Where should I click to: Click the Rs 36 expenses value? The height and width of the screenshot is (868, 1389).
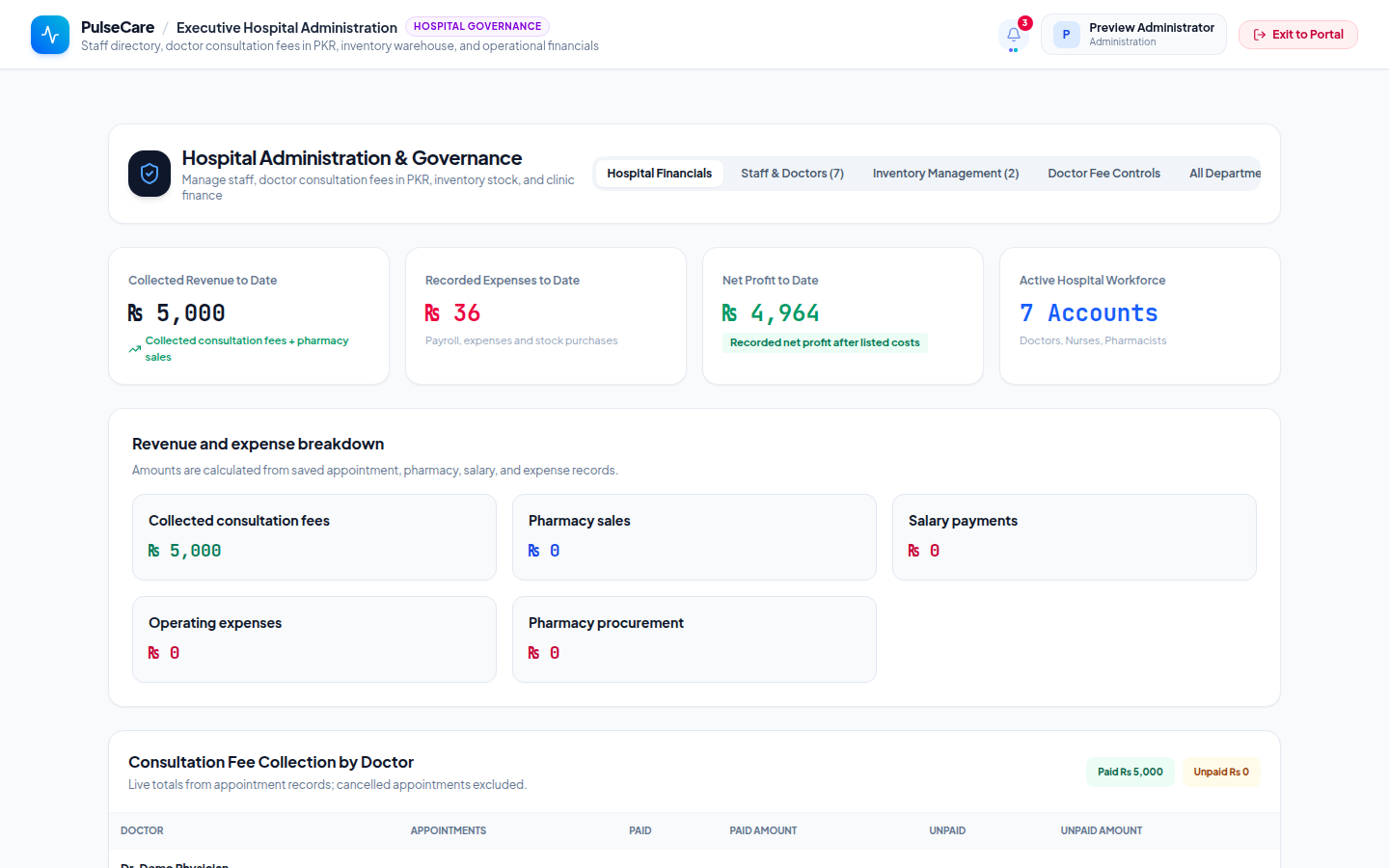pos(452,313)
